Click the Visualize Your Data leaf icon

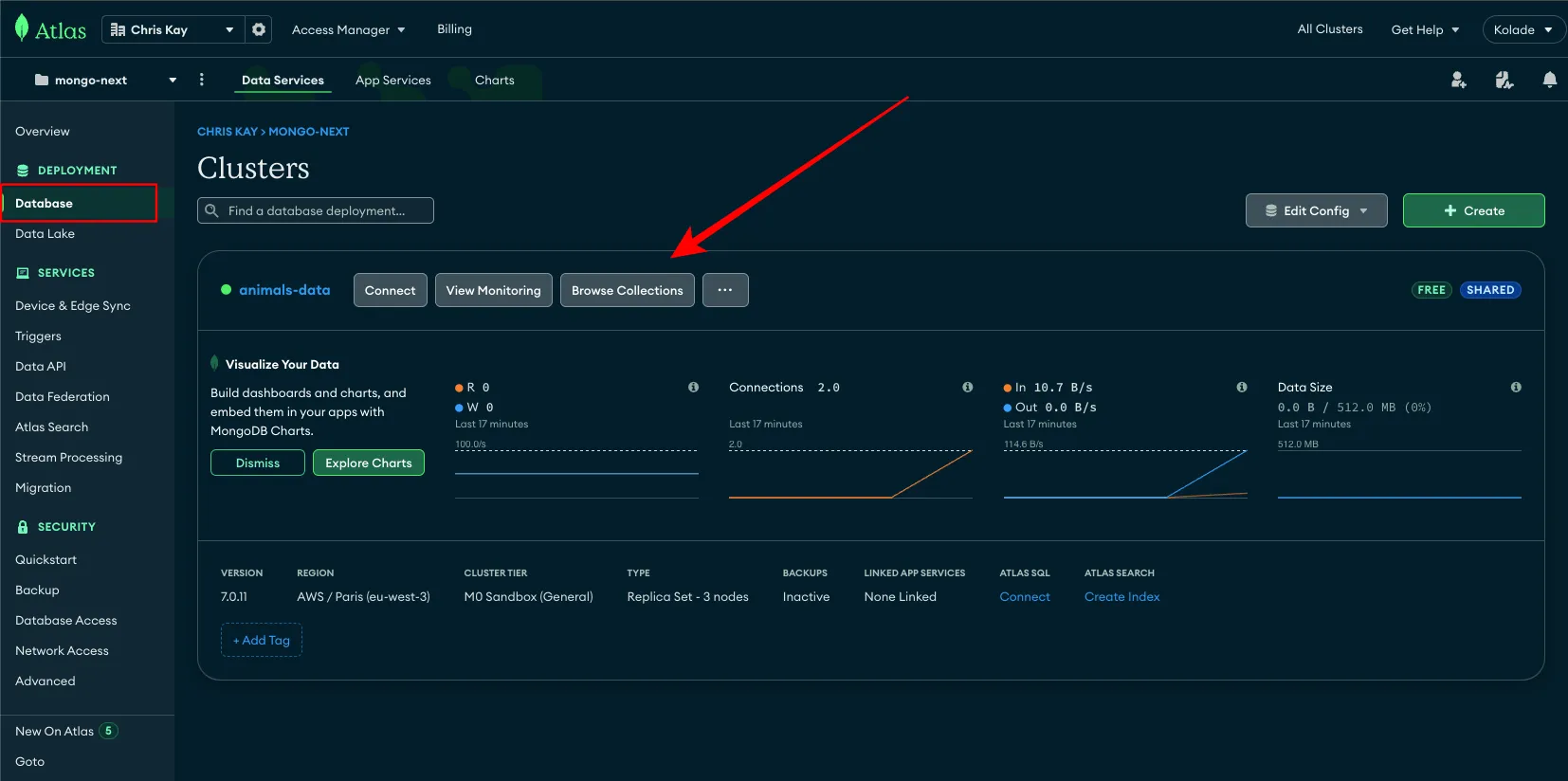[214, 363]
